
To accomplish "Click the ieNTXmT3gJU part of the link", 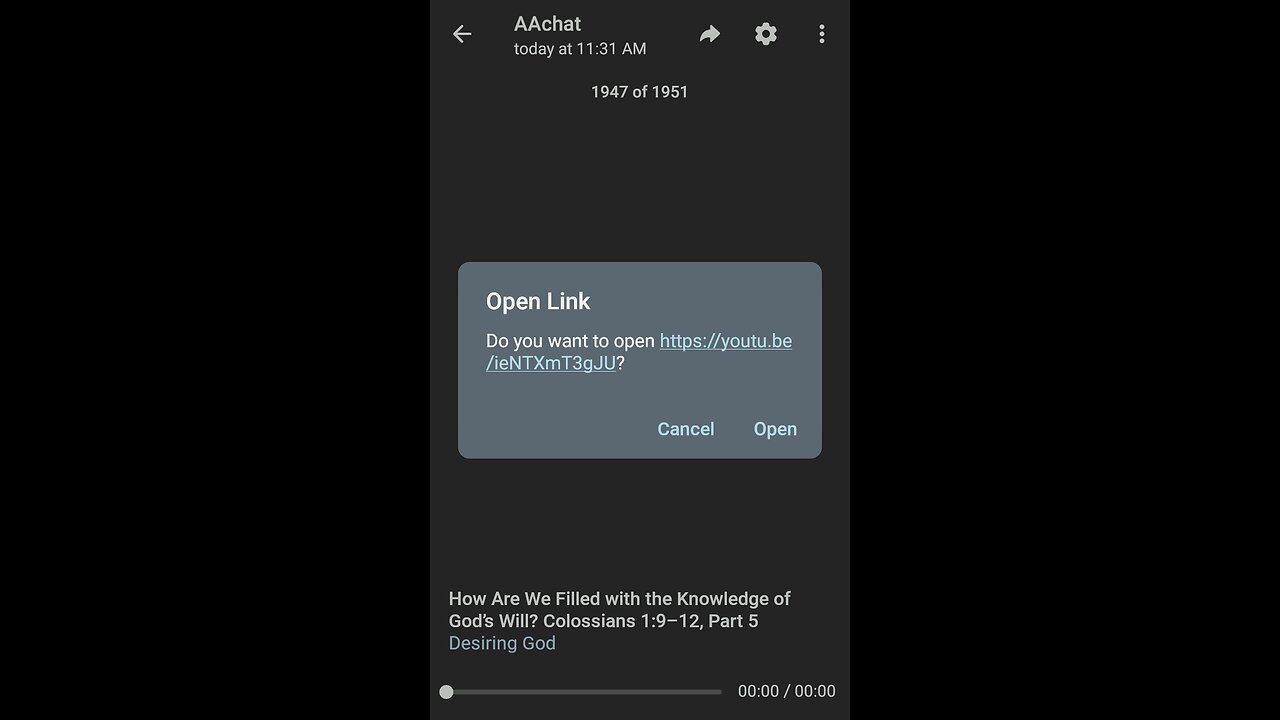I will click(551, 363).
